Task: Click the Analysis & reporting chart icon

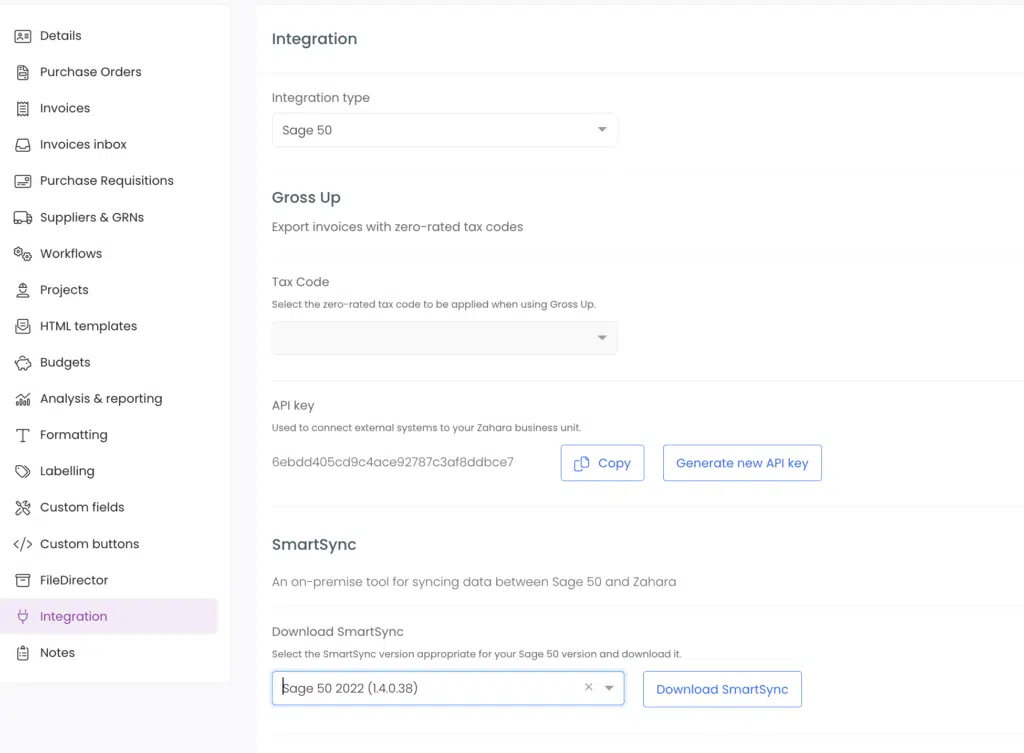Action: tap(23, 399)
